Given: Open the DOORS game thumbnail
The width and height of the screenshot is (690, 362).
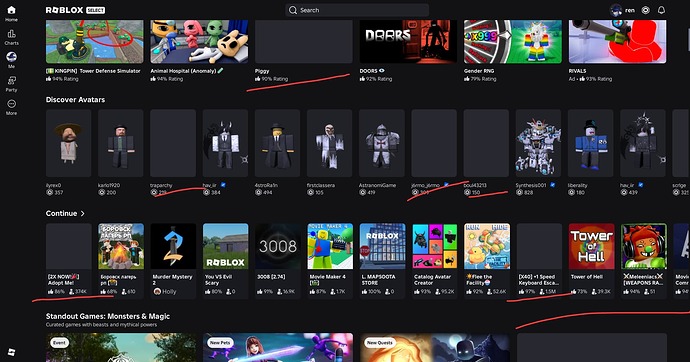Looking at the screenshot, I should click(x=408, y=41).
